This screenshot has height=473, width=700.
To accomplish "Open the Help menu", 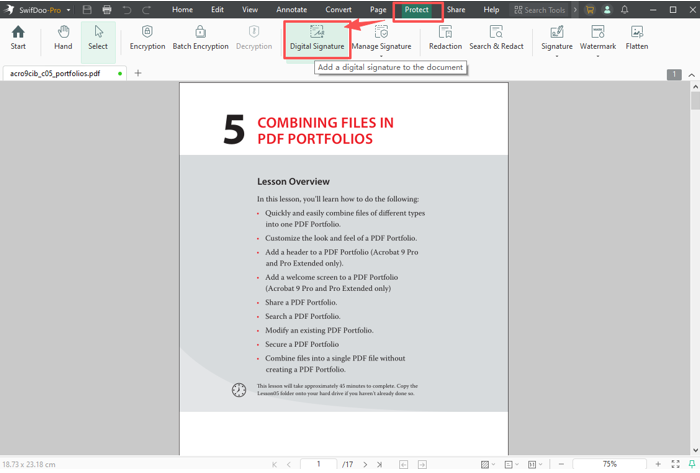I will (491, 9).
